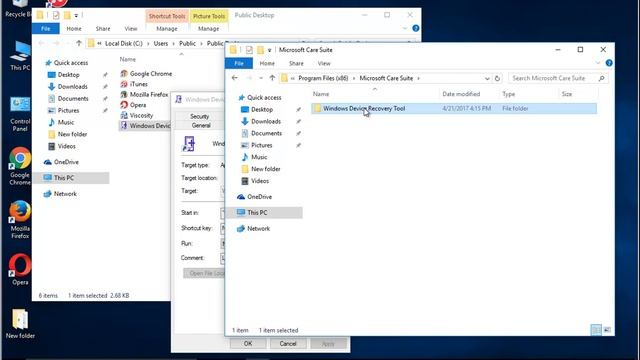Screen dimensions: 640x360
Task: Go up one level in Microsoft Care Suite window
Action: pos(272,78)
